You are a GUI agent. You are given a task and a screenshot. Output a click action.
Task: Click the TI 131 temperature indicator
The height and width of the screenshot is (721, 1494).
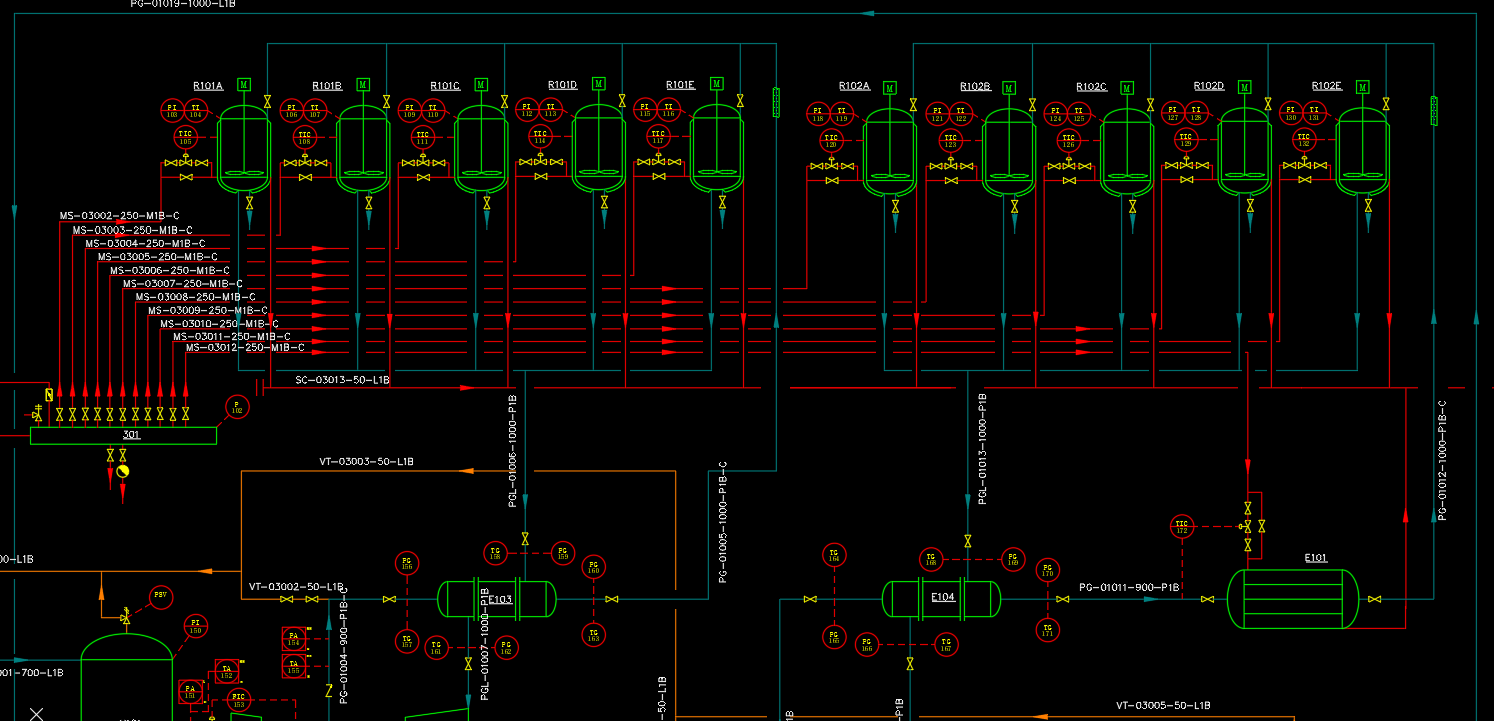pyautogui.click(x=1314, y=114)
